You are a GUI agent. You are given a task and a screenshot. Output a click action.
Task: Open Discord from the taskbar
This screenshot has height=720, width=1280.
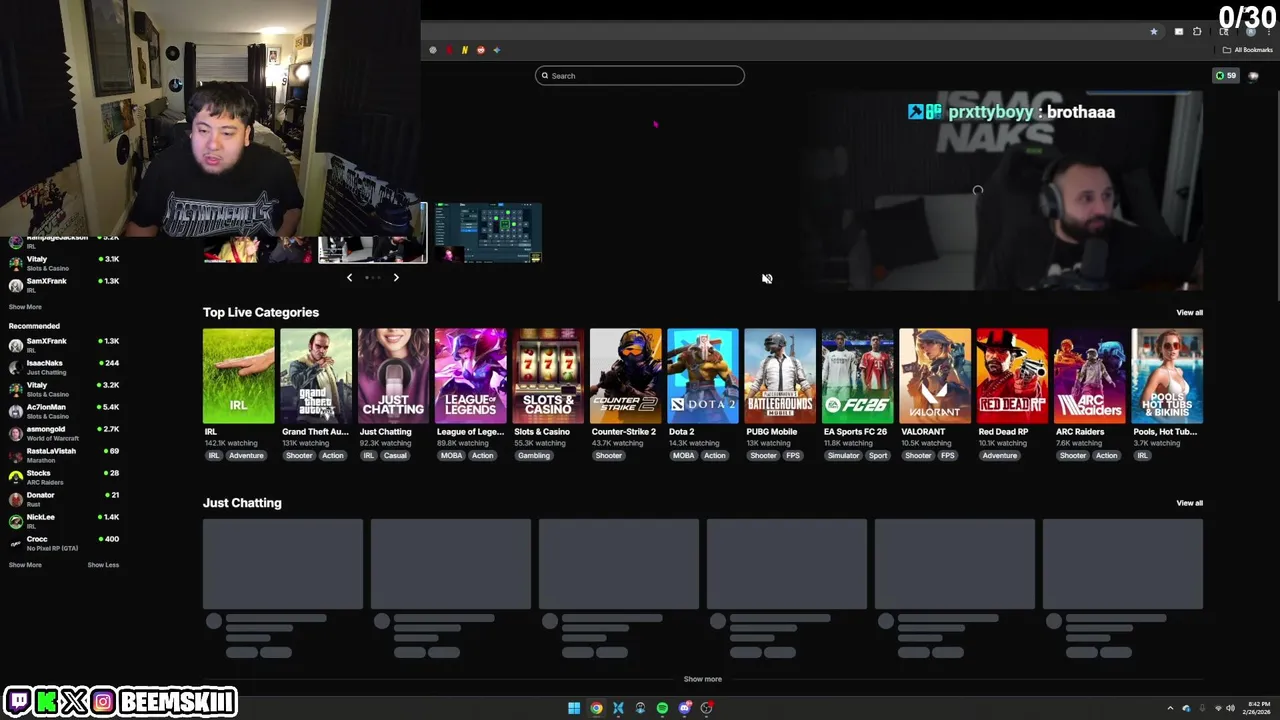click(x=684, y=708)
